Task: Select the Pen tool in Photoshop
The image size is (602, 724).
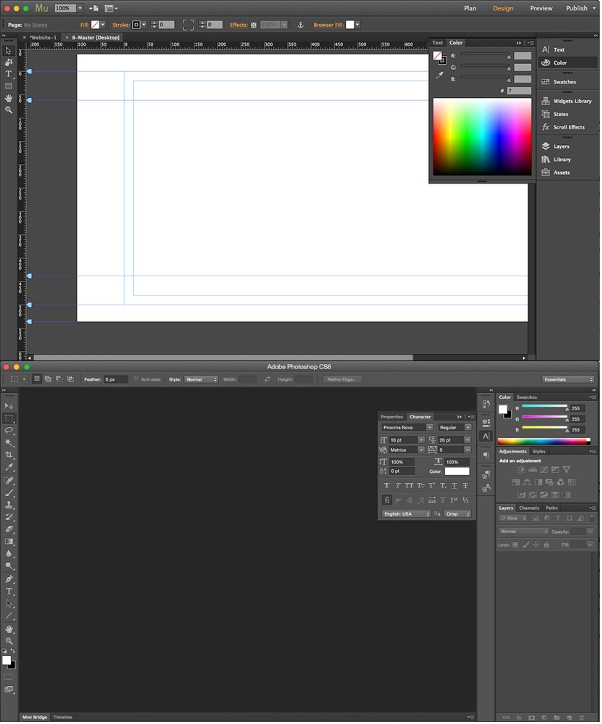Action: tap(9, 579)
